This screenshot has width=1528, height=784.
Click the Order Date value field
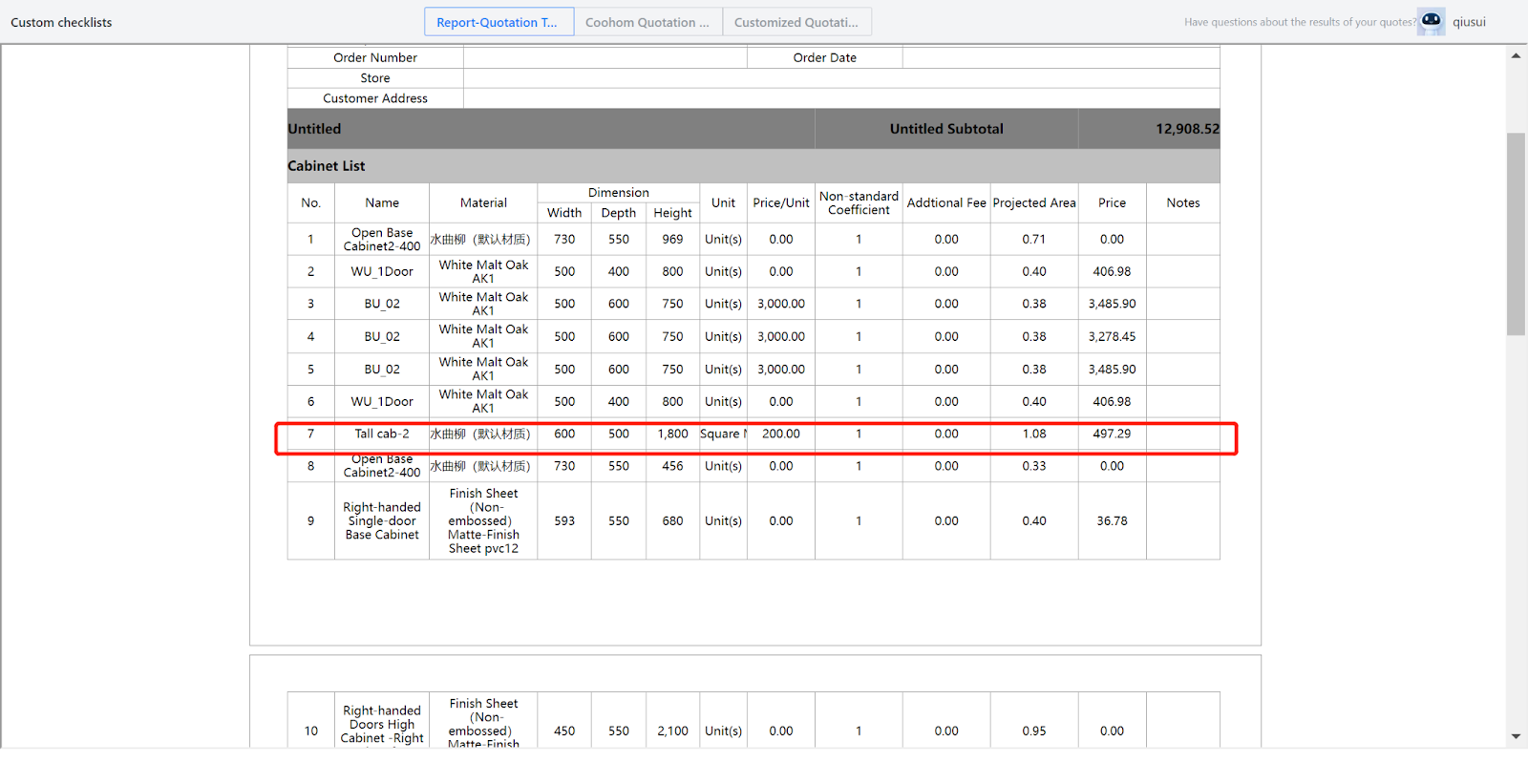(1060, 57)
